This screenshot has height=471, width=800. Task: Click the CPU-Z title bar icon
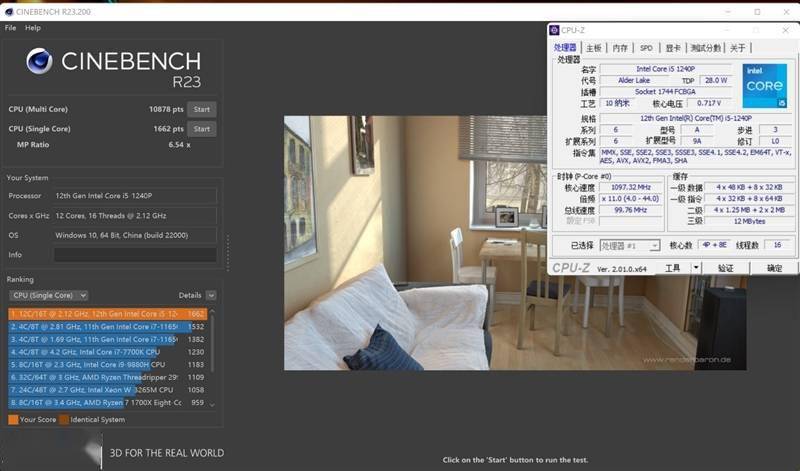pos(554,30)
